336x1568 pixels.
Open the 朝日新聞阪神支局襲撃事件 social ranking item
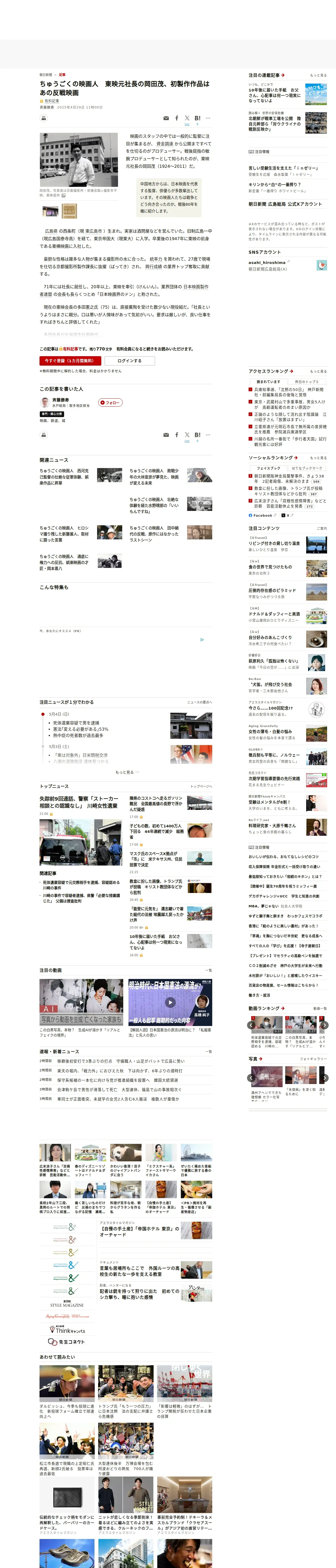290,479
